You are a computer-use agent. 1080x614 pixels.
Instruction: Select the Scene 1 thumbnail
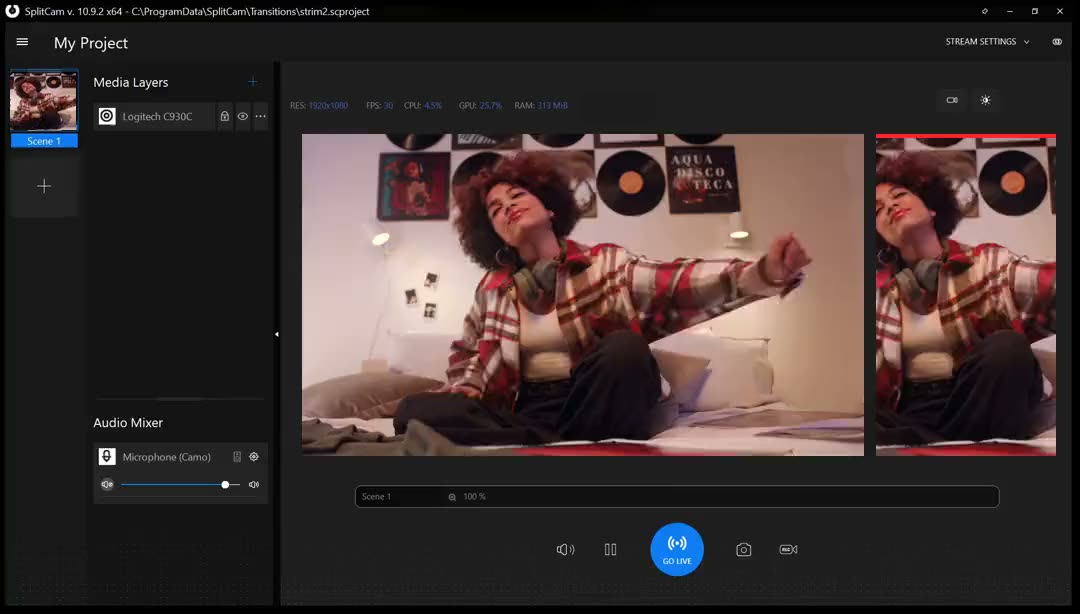click(44, 108)
